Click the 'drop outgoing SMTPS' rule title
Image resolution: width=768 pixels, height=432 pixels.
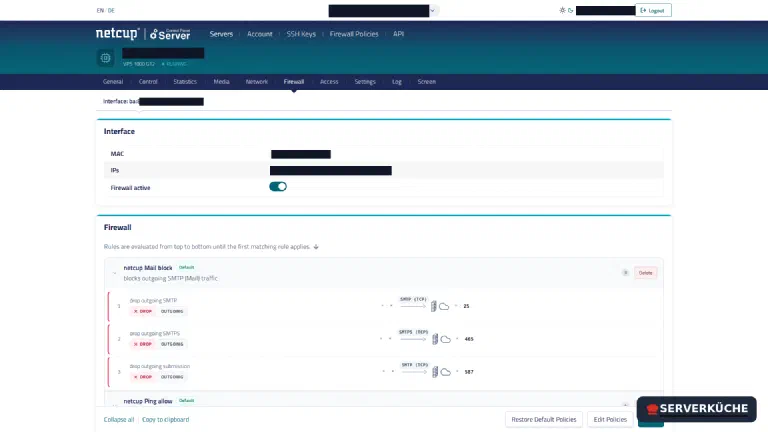[x=155, y=333]
